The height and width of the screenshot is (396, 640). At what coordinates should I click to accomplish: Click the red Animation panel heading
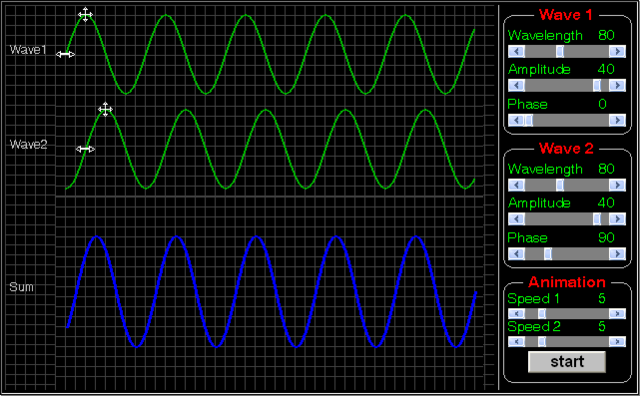pyautogui.click(x=567, y=282)
